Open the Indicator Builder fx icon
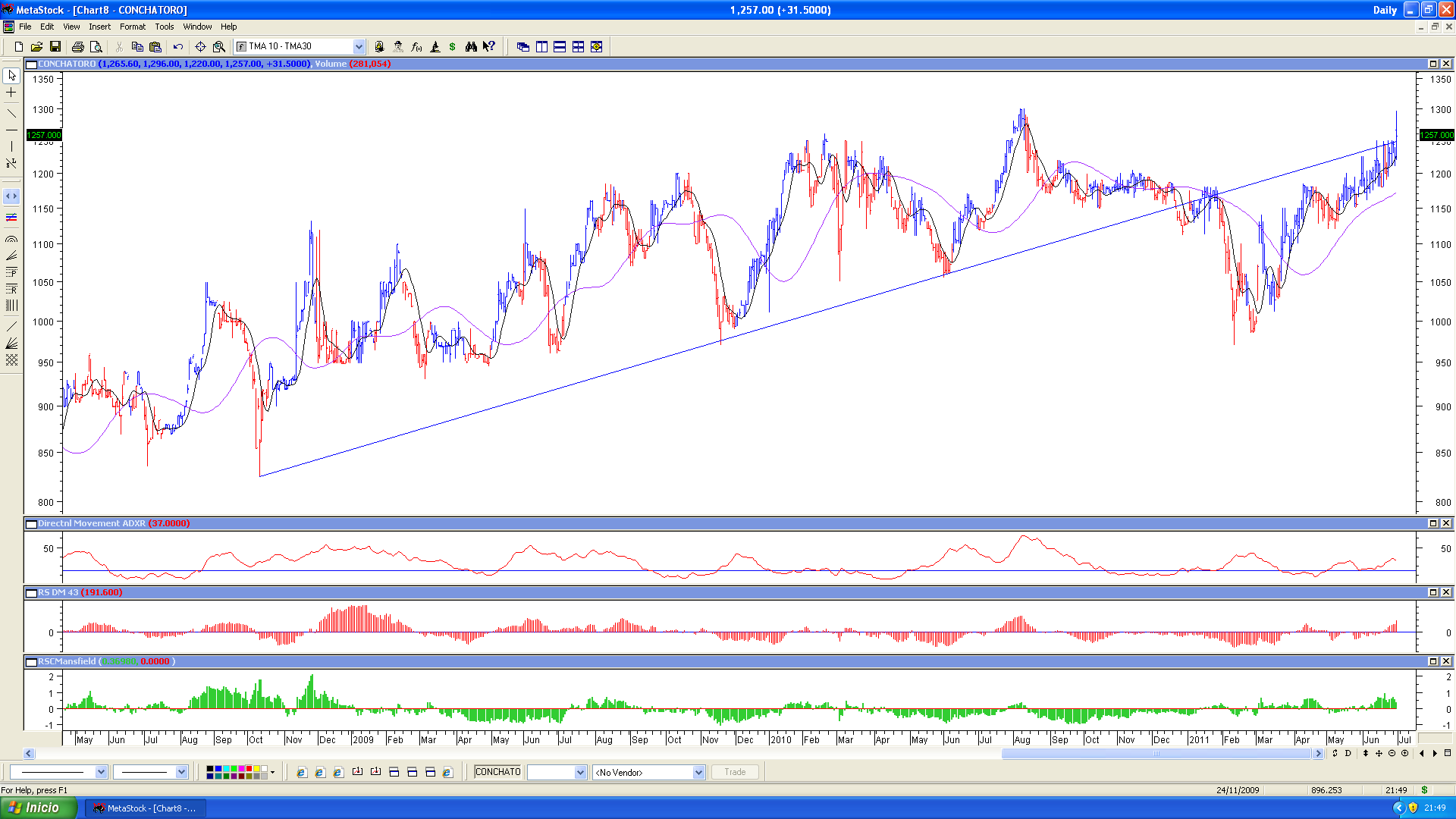Screen dimensions: 1456x819 tap(416, 47)
